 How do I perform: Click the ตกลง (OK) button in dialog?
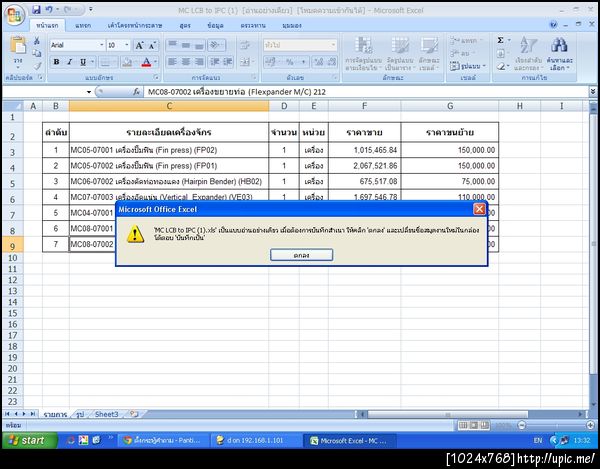(x=301, y=255)
